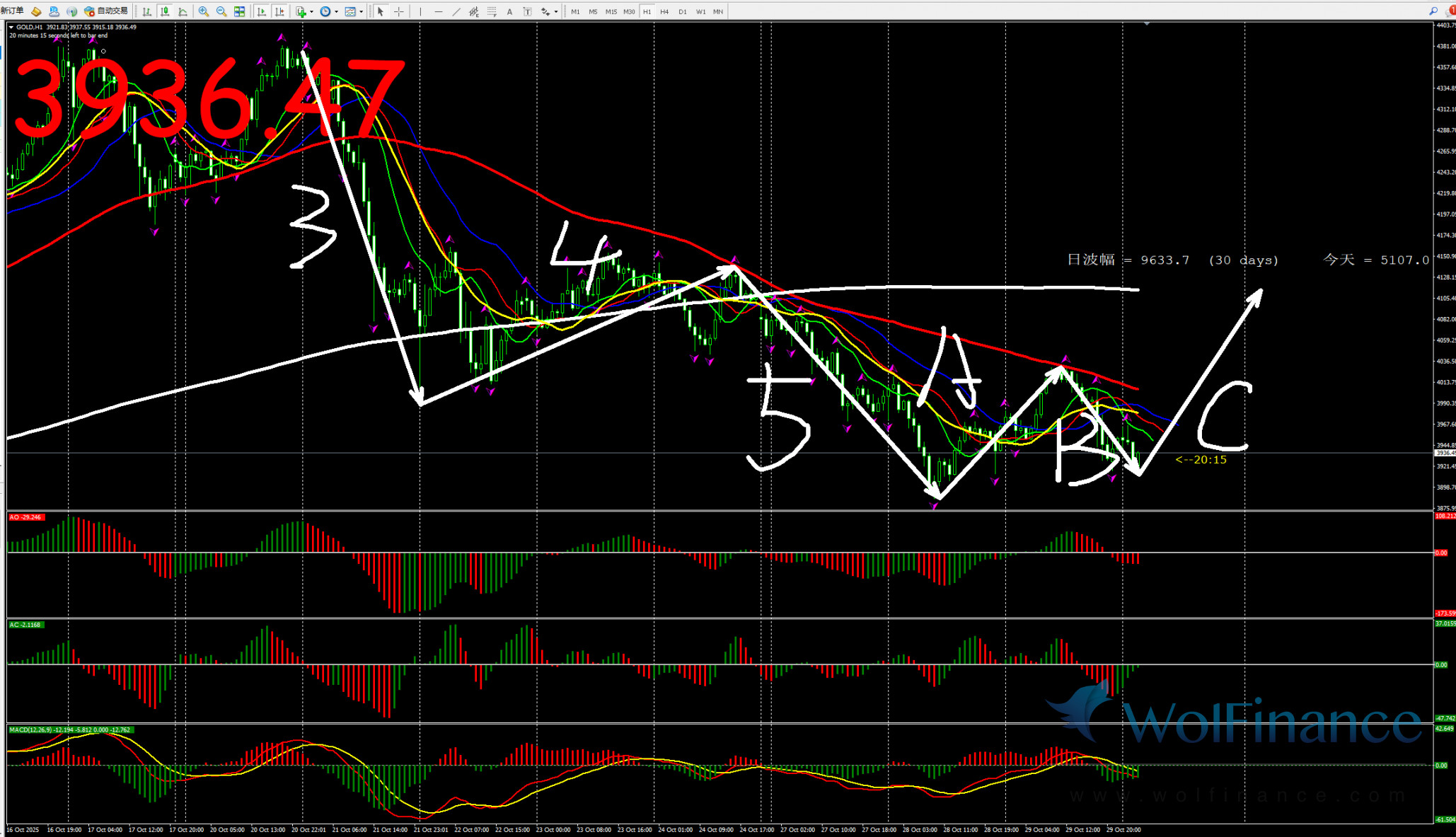Switch to Candlestick chart mode
The height and width of the screenshot is (837, 1456).
[165, 11]
